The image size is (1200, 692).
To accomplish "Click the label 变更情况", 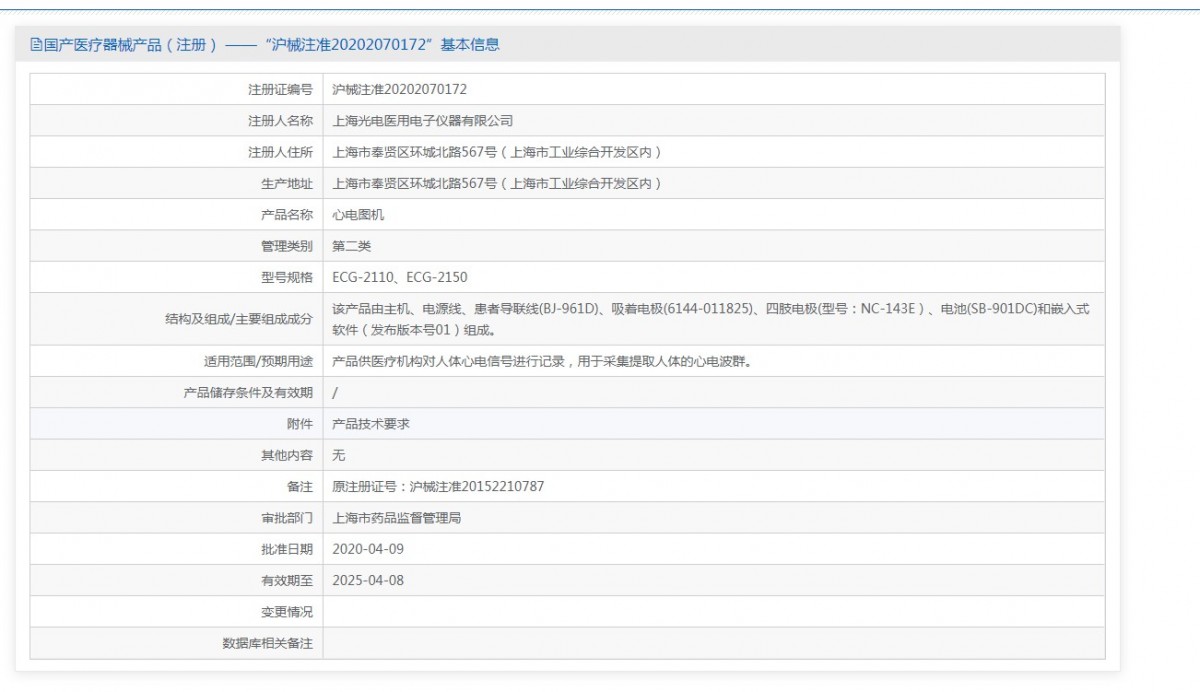I will 287,612.
